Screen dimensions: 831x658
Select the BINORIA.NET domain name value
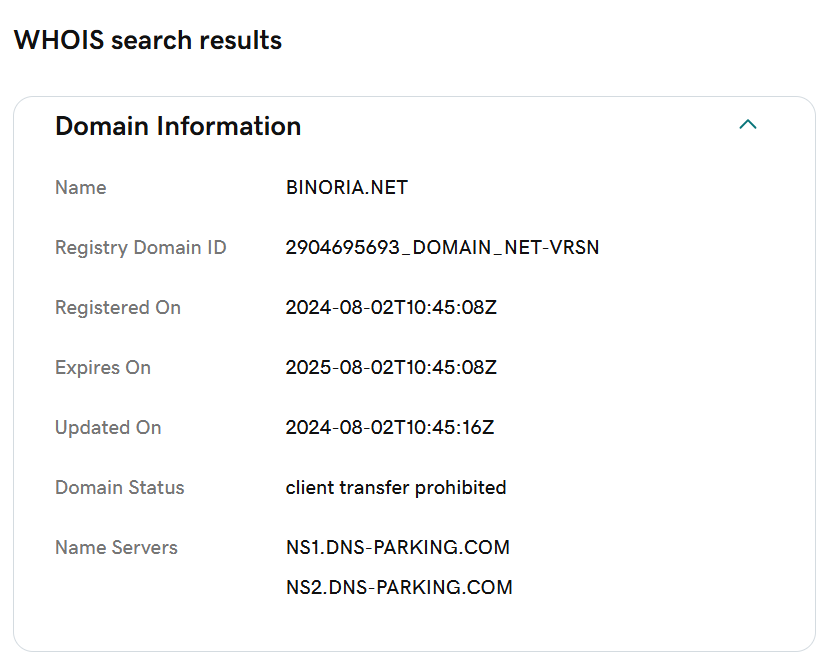(x=347, y=188)
